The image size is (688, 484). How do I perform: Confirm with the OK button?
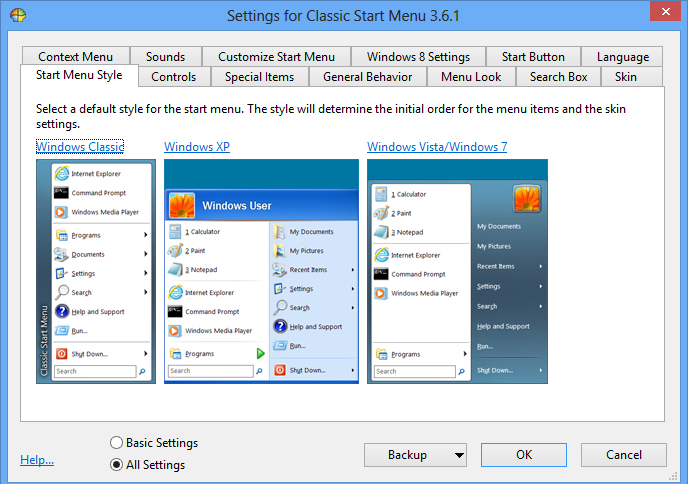tap(524, 455)
